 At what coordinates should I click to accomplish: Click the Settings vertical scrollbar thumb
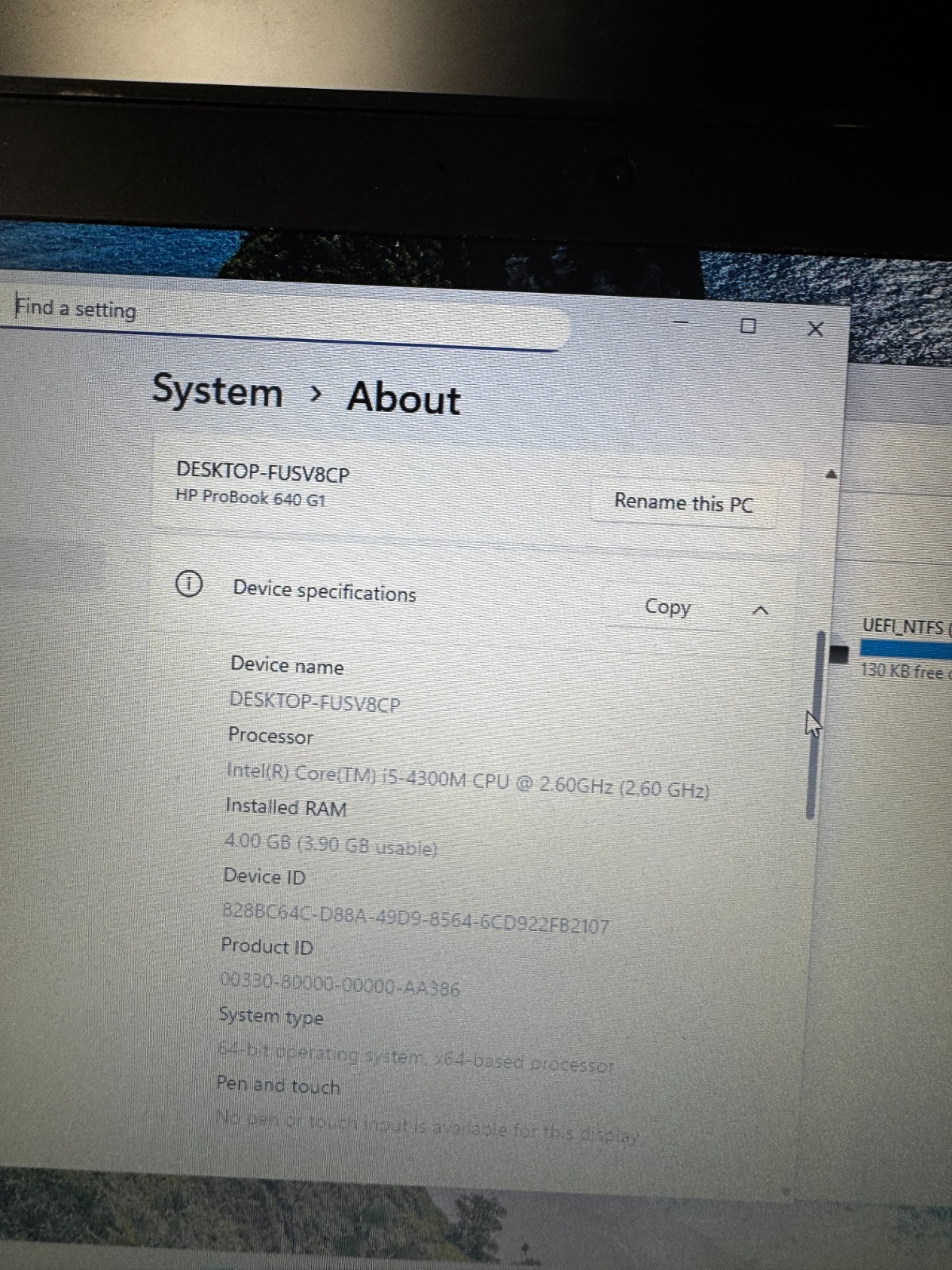814,725
